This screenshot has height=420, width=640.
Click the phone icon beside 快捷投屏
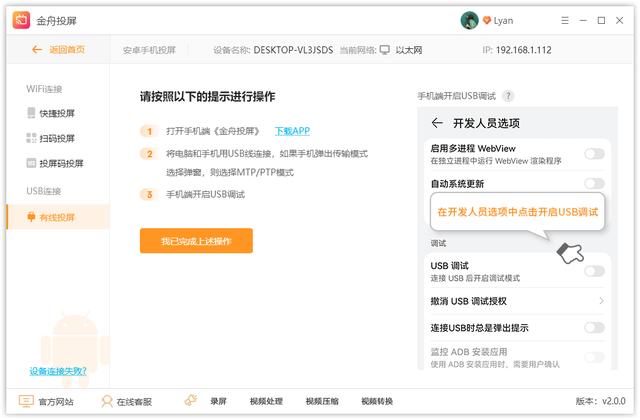click(x=31, y=113)
